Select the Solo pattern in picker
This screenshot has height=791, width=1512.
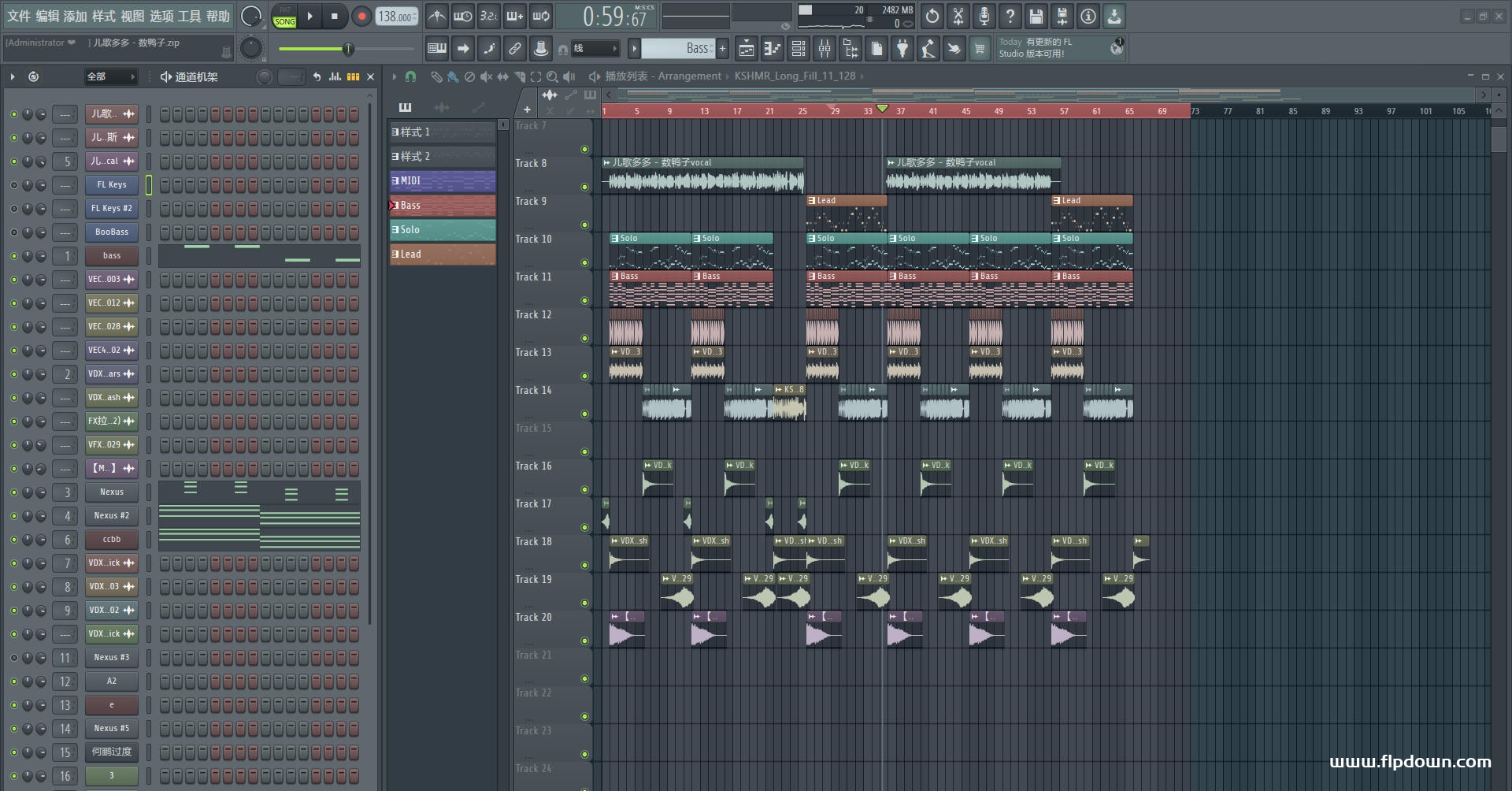[443, 230]
